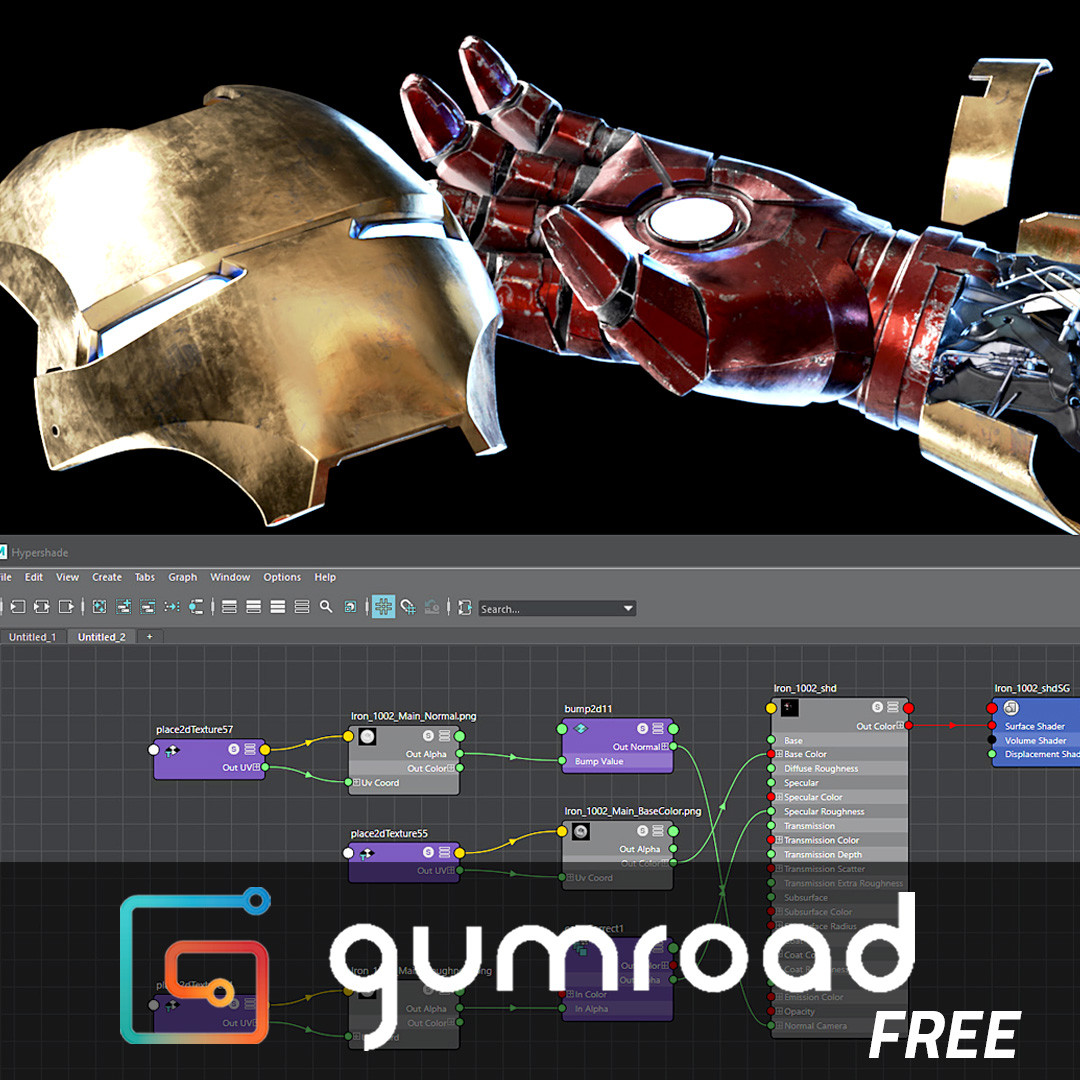Open the Search field dropdown arrow
The height and width of the screenshot is (1080, 1080).
tap(627, 608)
